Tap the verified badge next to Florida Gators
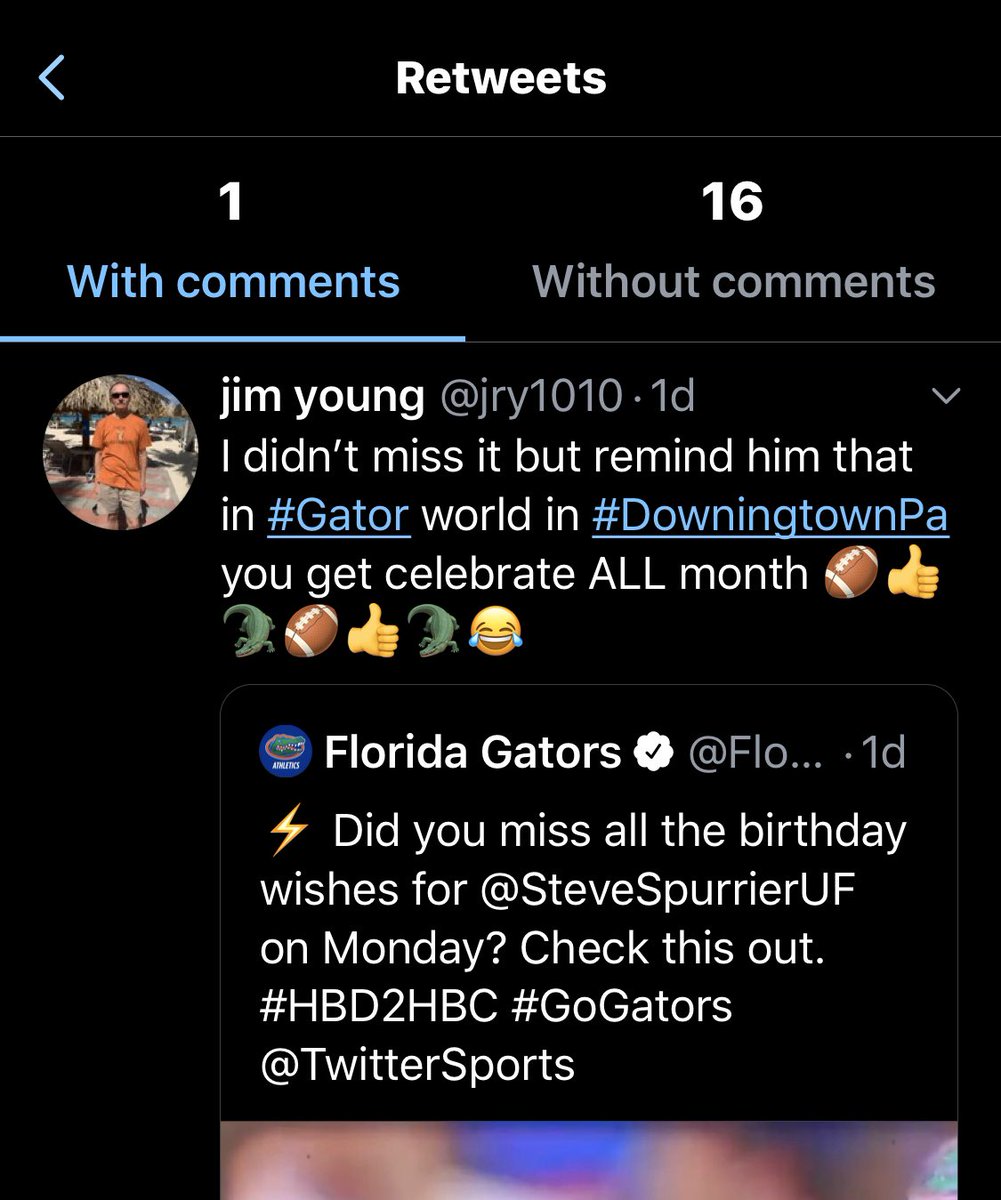 pos(655,752)
